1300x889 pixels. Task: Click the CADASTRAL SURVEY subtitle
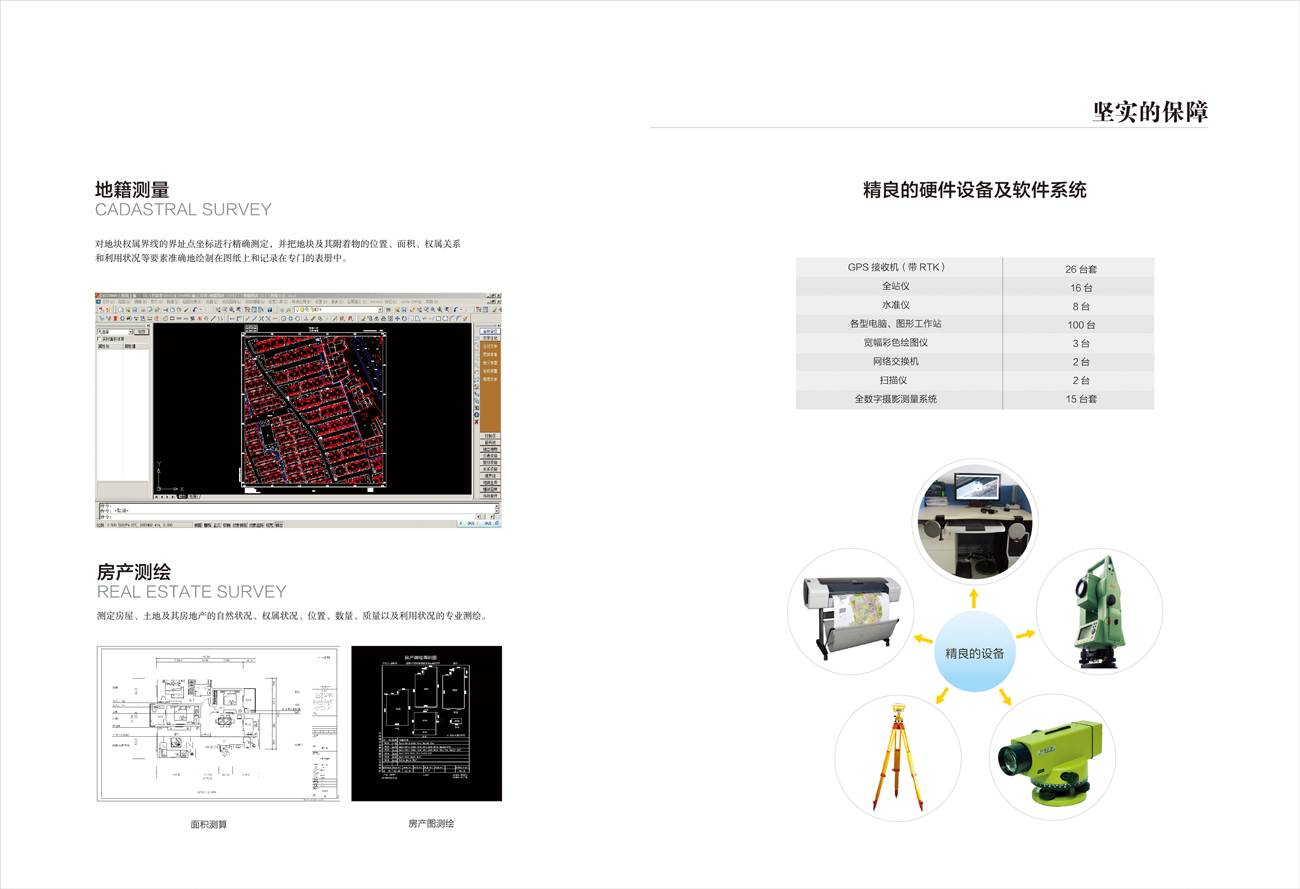[x=183, y=210]
